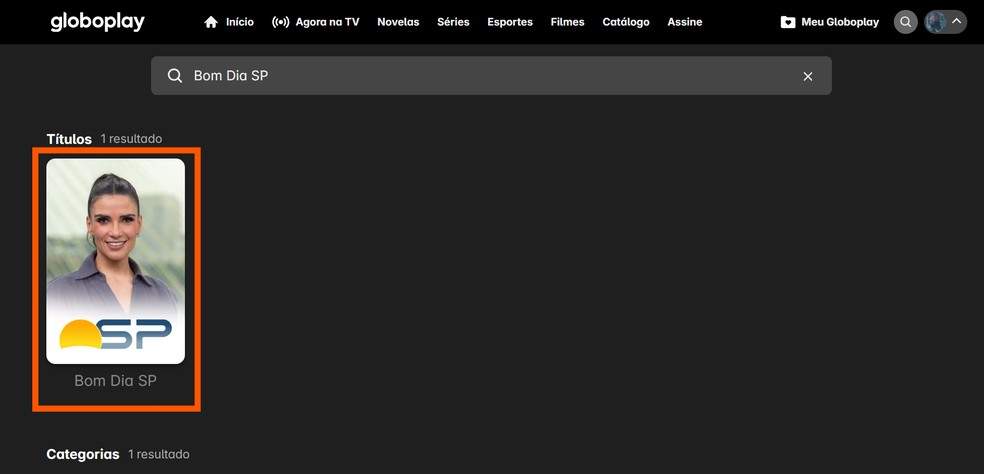Click the Bom Dia SP title text
The height and width of the screenshot is (474, 984).
(115, 380)
